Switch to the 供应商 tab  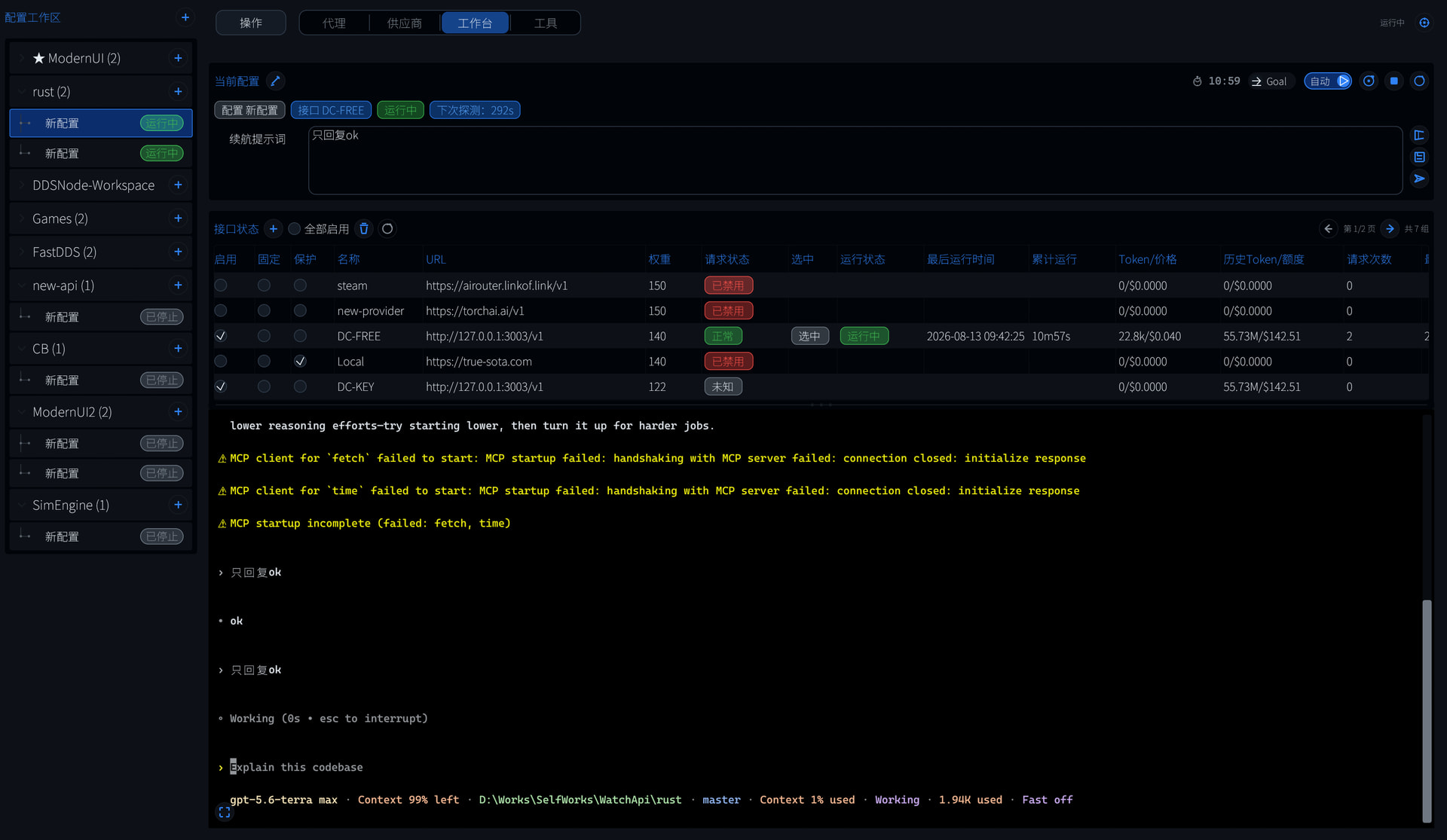(x=405, y=23)
